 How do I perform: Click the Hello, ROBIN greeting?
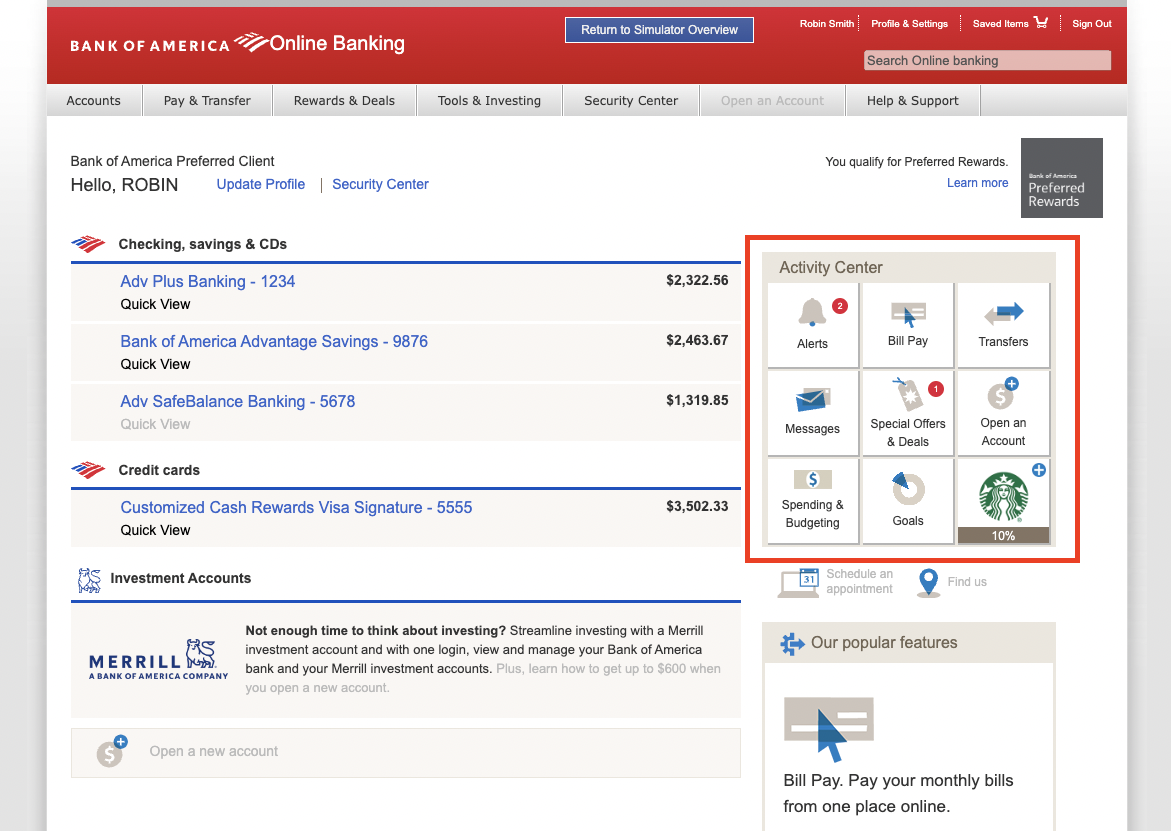tap(124, 185)
